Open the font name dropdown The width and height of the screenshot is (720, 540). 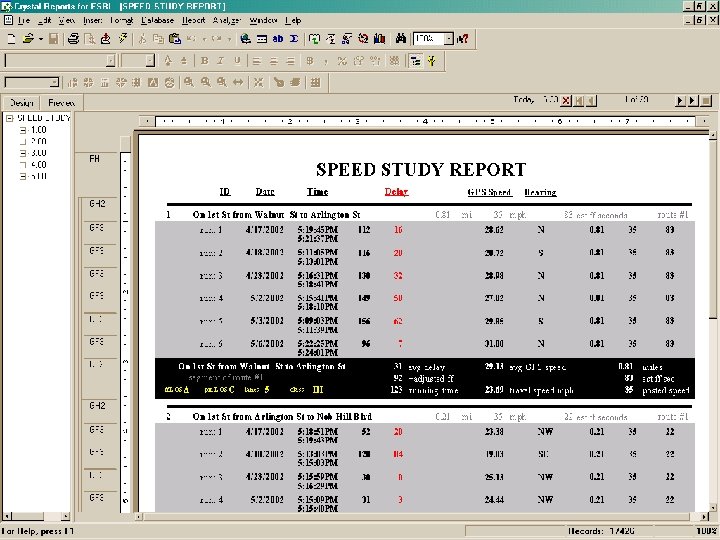110,61
